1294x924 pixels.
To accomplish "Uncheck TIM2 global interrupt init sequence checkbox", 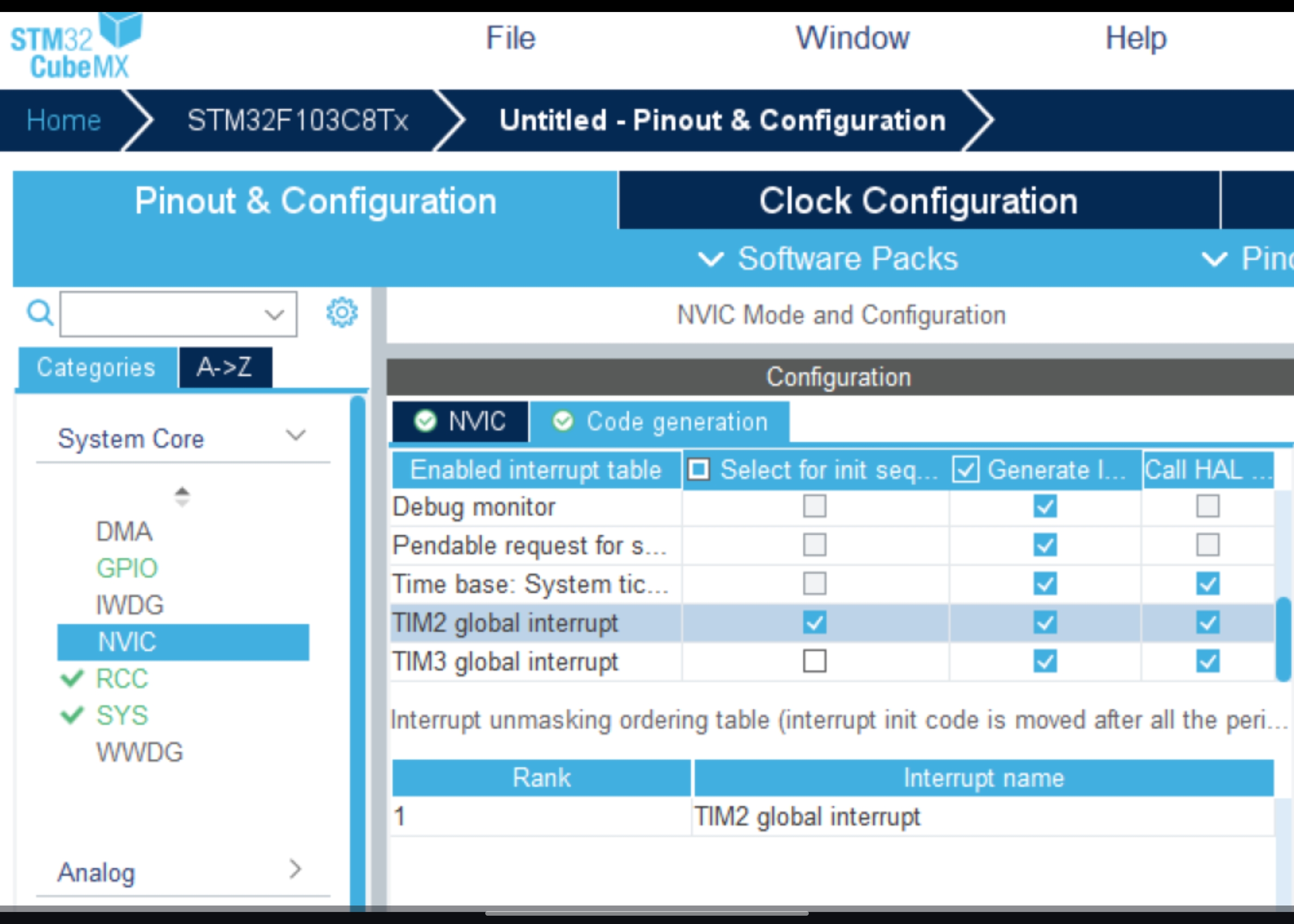I will (815, 622).
